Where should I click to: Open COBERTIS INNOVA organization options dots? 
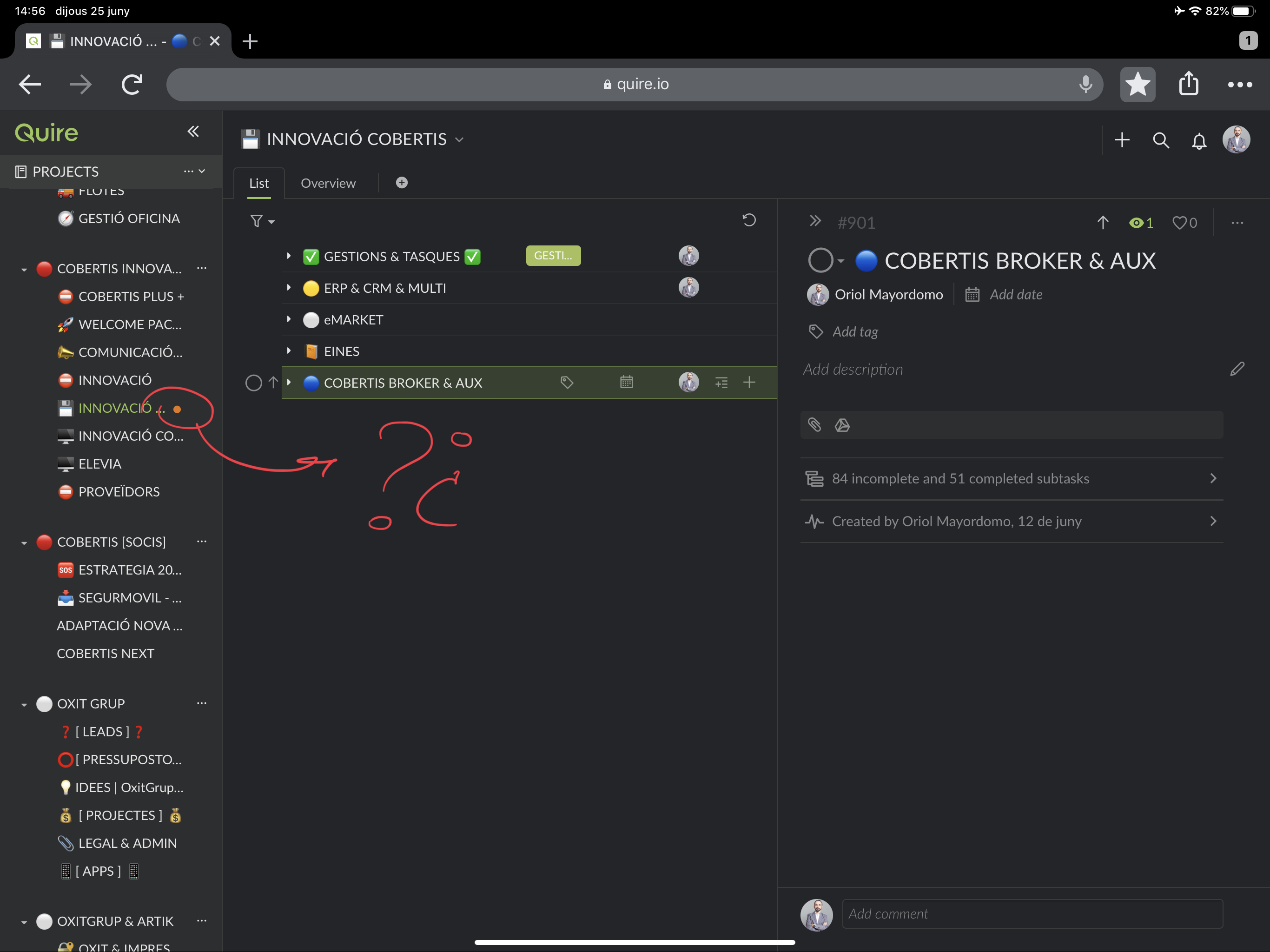click(202, 268)
